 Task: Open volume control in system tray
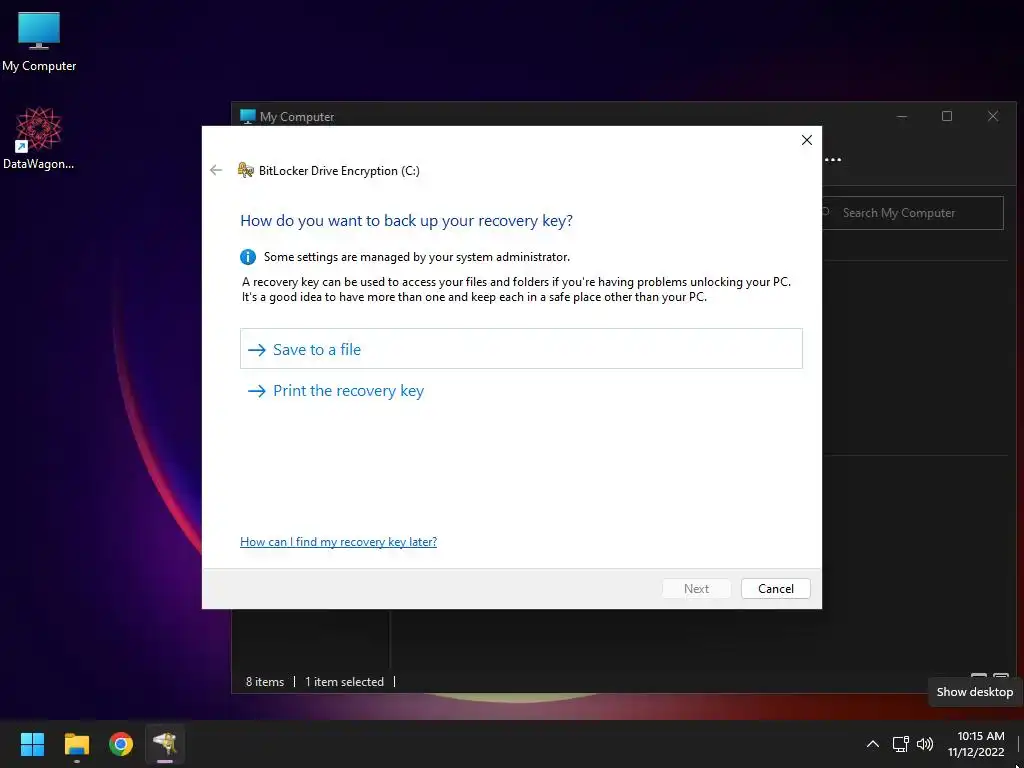point(925,744)
